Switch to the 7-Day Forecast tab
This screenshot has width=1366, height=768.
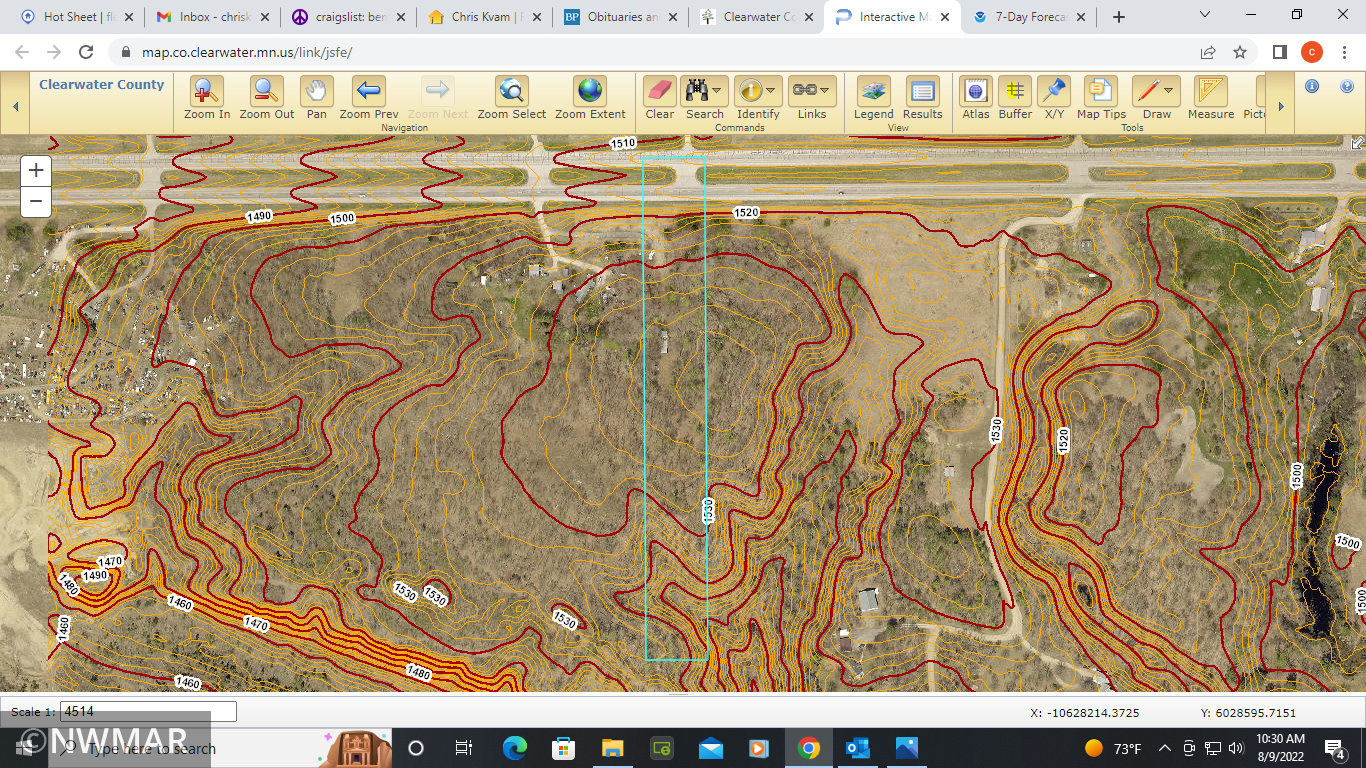tap(1030, 17)
